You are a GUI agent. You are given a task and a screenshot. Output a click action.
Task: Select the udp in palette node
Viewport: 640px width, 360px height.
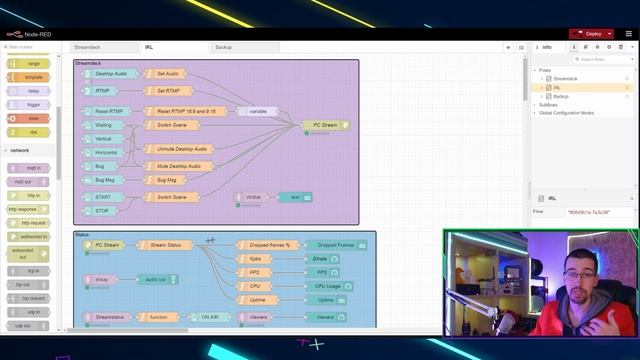pos(29,312)
